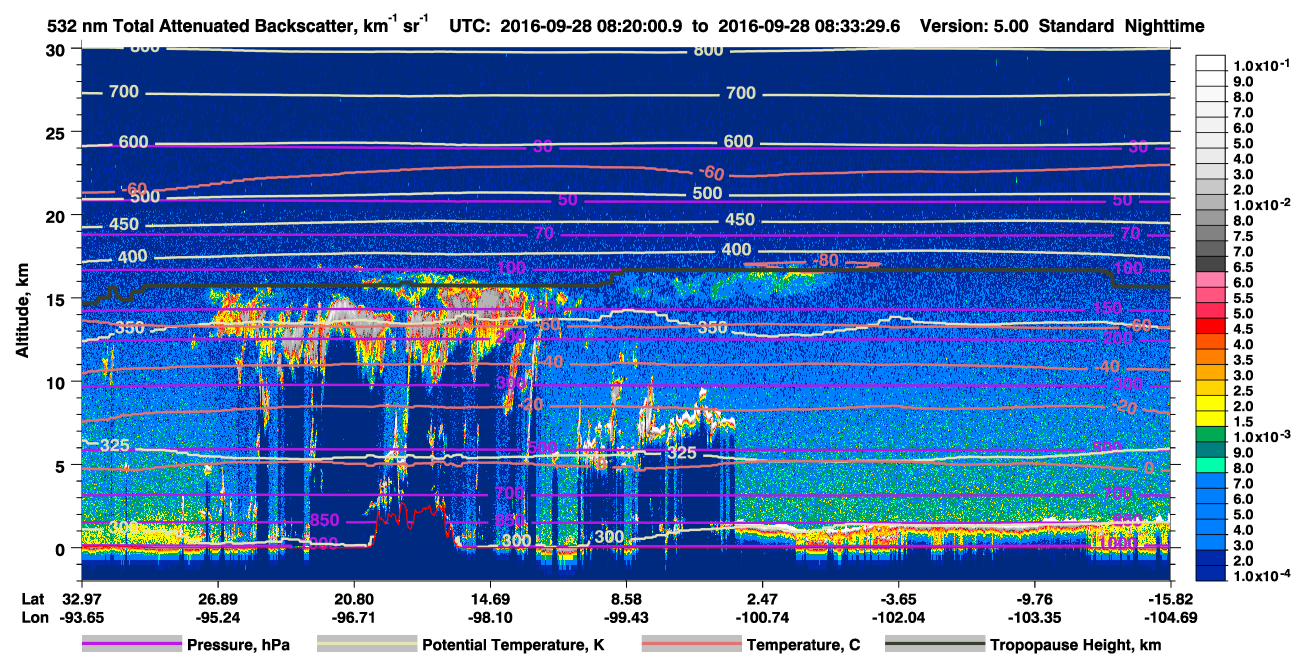Image resolution: width=1300 pixels, height=667 pixels.
Task: Click the latitude value 2.47
Action: pyautogui.click(x=763, y=599)
